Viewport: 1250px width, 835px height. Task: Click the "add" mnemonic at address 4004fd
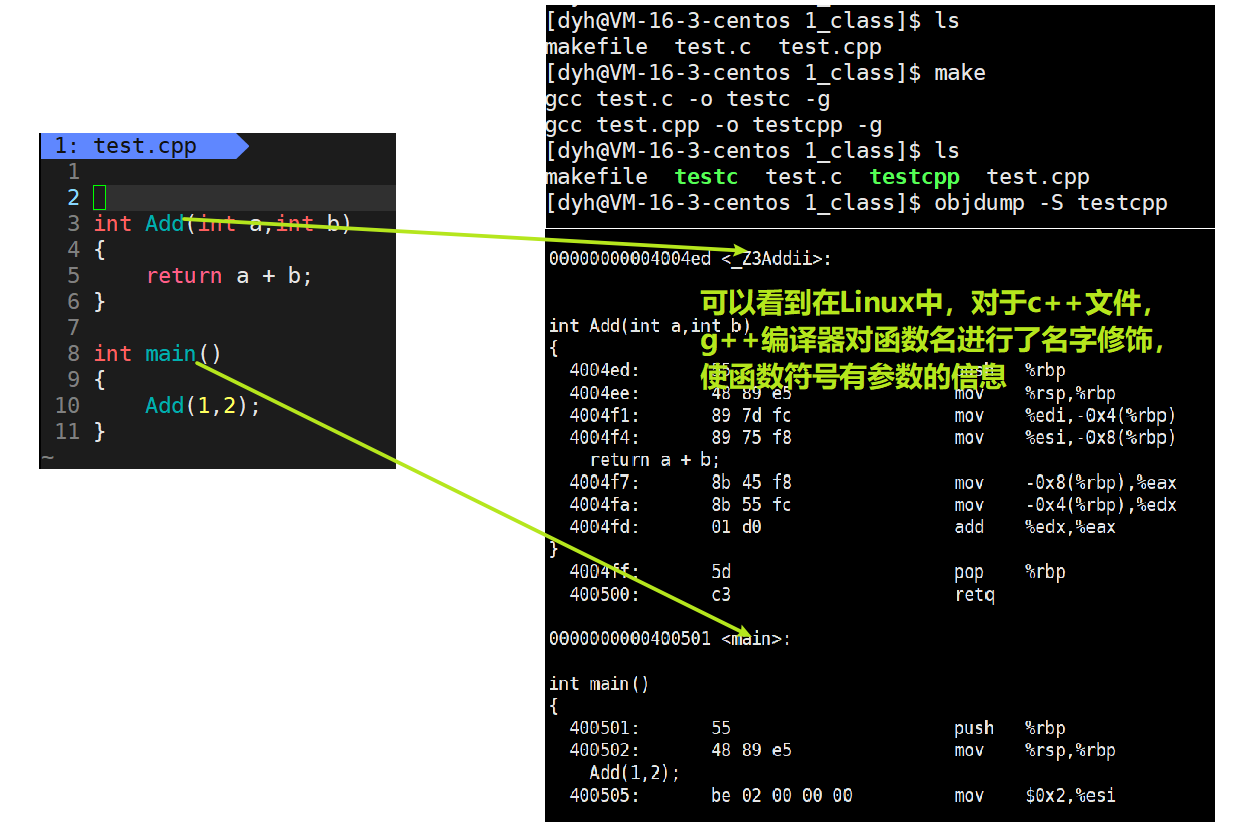pyautogui.click(x=969, y=527)
